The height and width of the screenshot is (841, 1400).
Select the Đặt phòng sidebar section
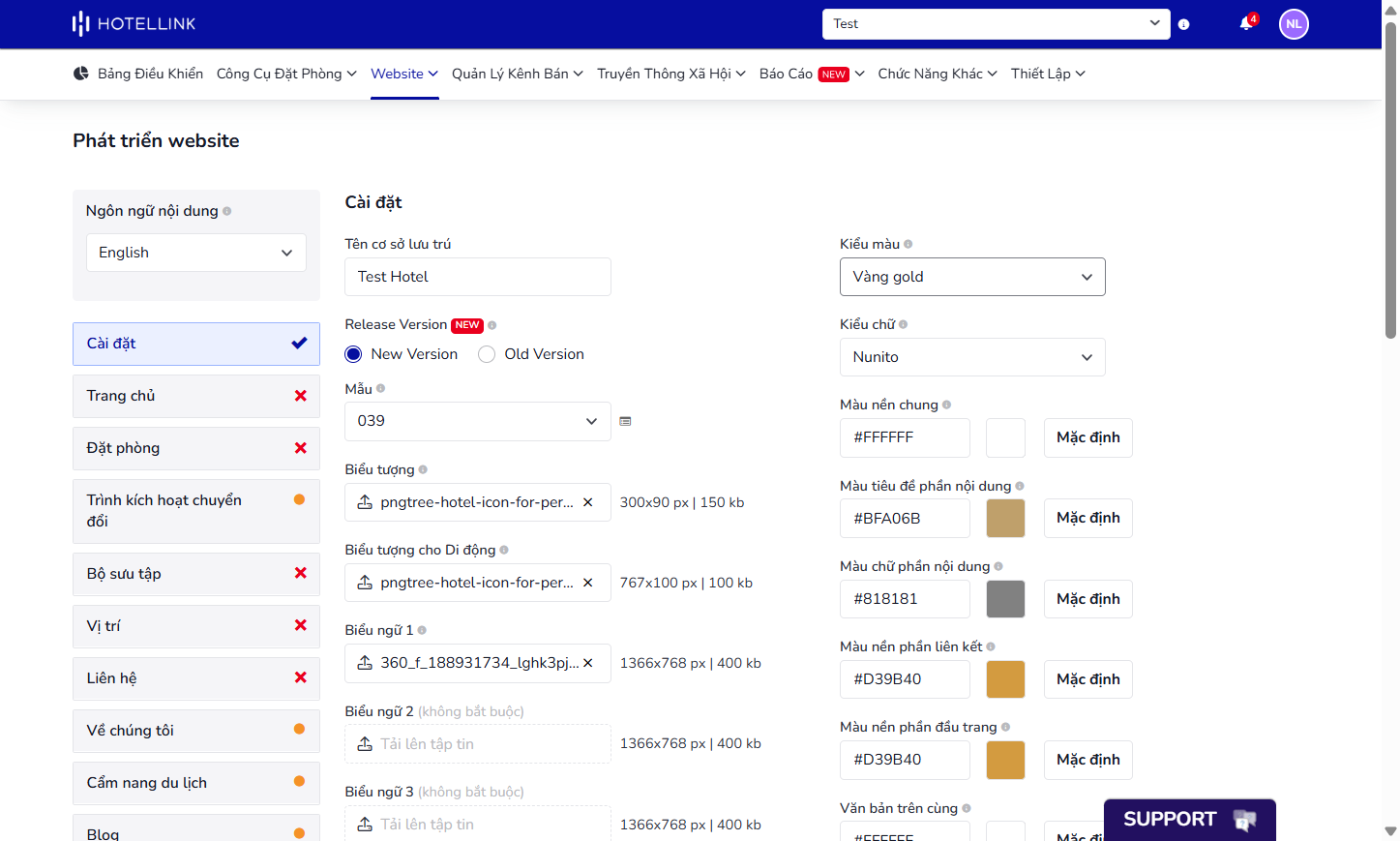[196, 448]
